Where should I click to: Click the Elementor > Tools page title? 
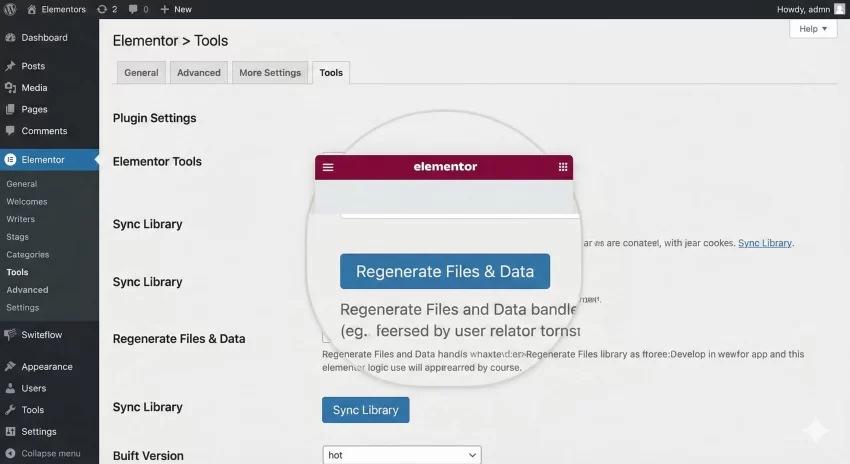click(x=170, y=41)
